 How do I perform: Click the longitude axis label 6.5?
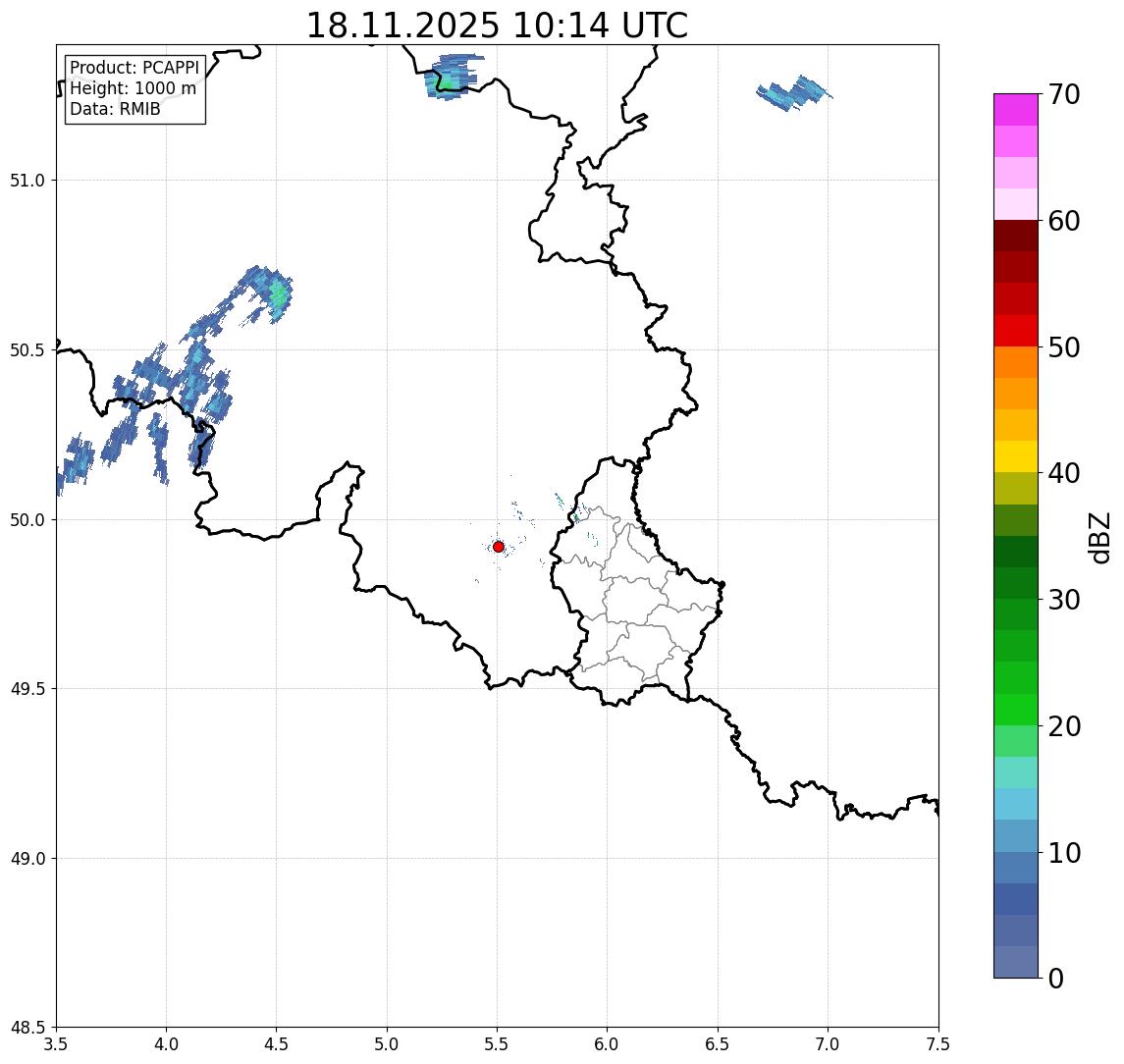click(x=718, y=1044)
